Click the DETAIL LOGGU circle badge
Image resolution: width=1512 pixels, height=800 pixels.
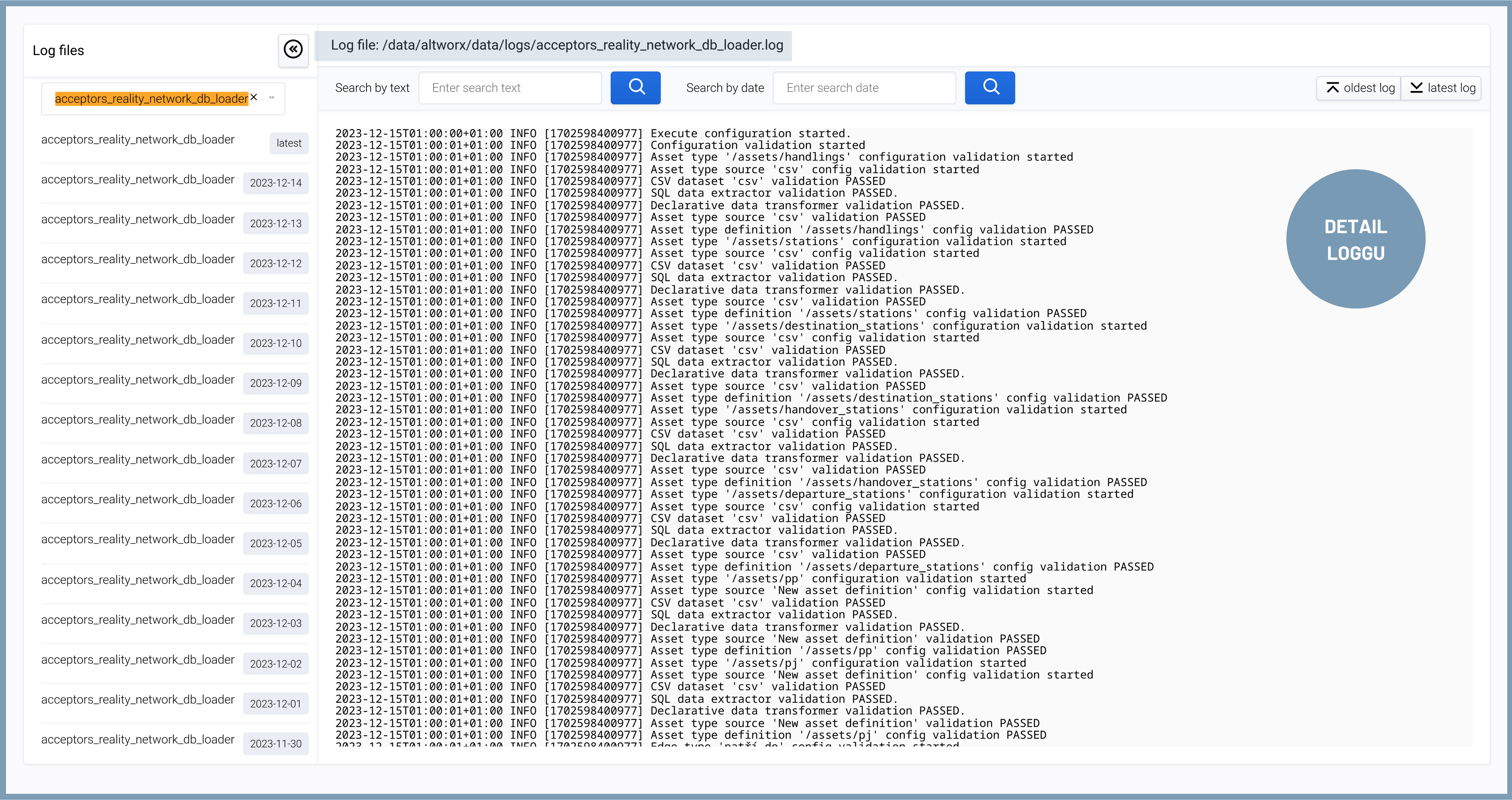click(1355, 239)
